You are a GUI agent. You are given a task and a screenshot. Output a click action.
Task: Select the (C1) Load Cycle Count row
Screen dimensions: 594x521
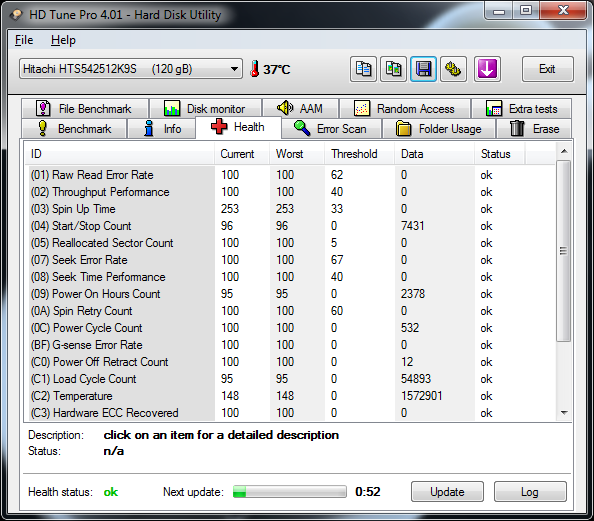click(x=290, y=379)
